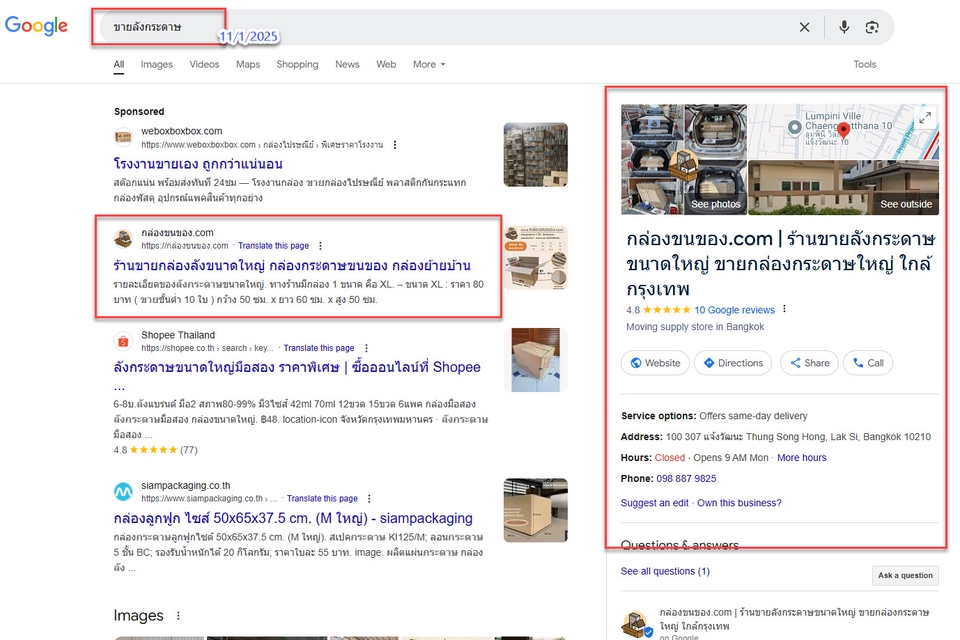
Task: Click the More hours link
Action: point(801,457)
